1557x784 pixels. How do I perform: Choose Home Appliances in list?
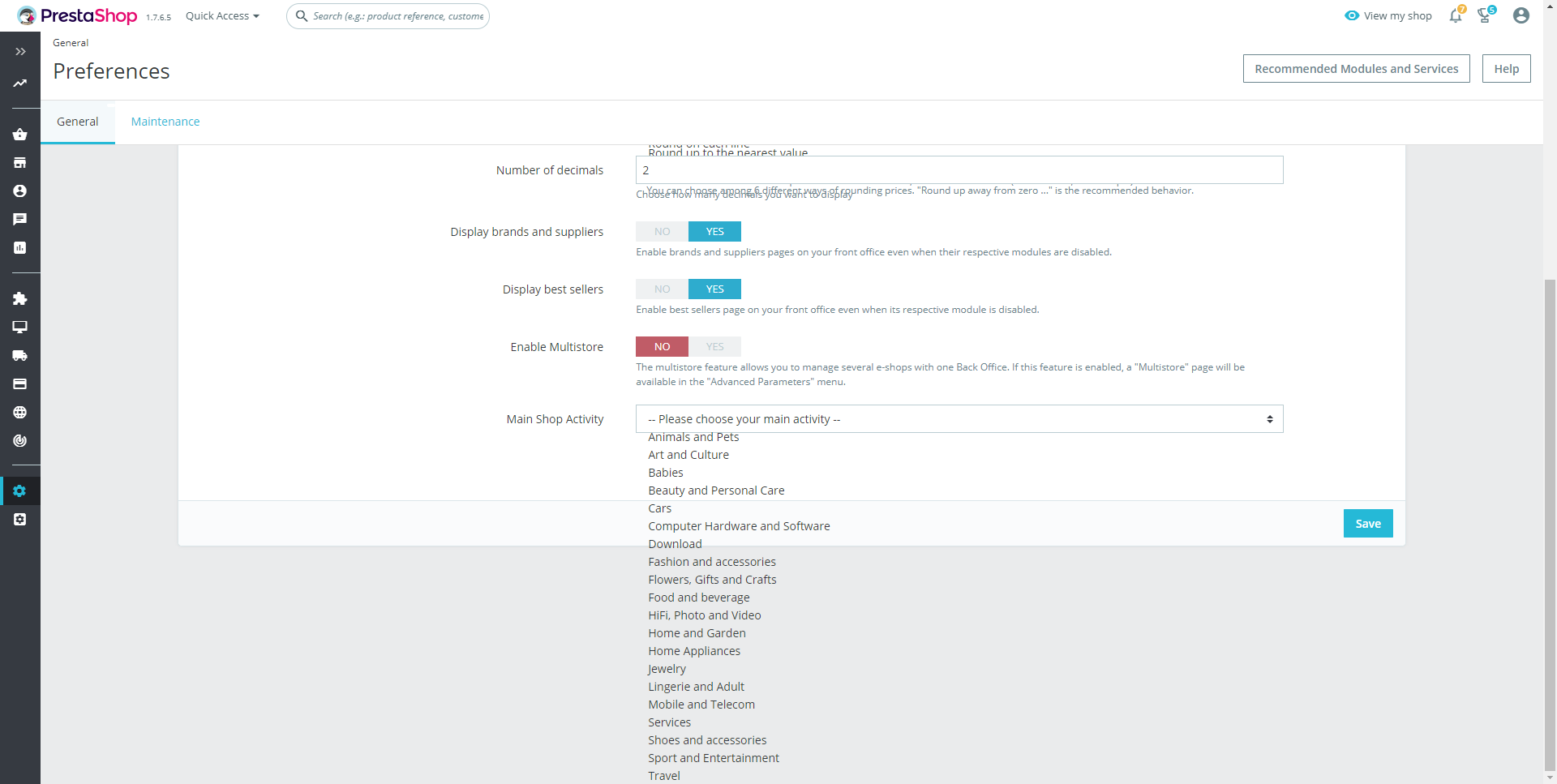pyautogui.click(x=694, y=651)
